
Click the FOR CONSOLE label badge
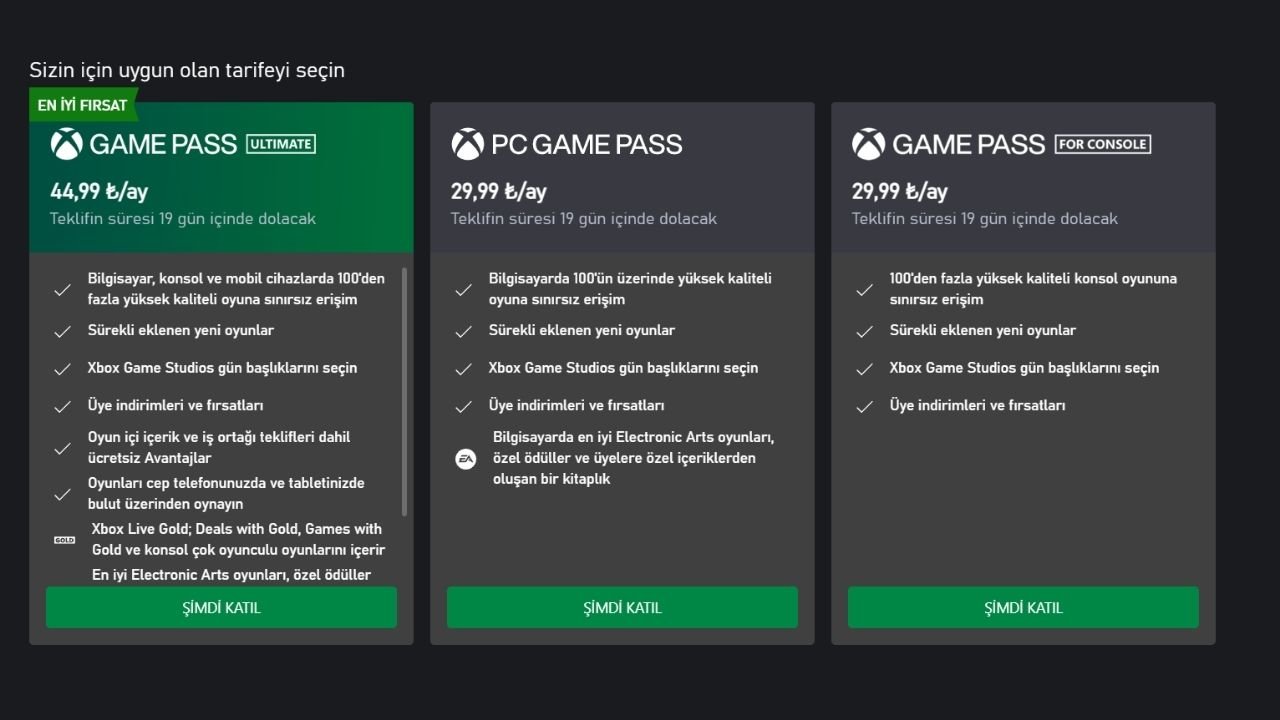pyautogui.click(x=1103, y=144)
